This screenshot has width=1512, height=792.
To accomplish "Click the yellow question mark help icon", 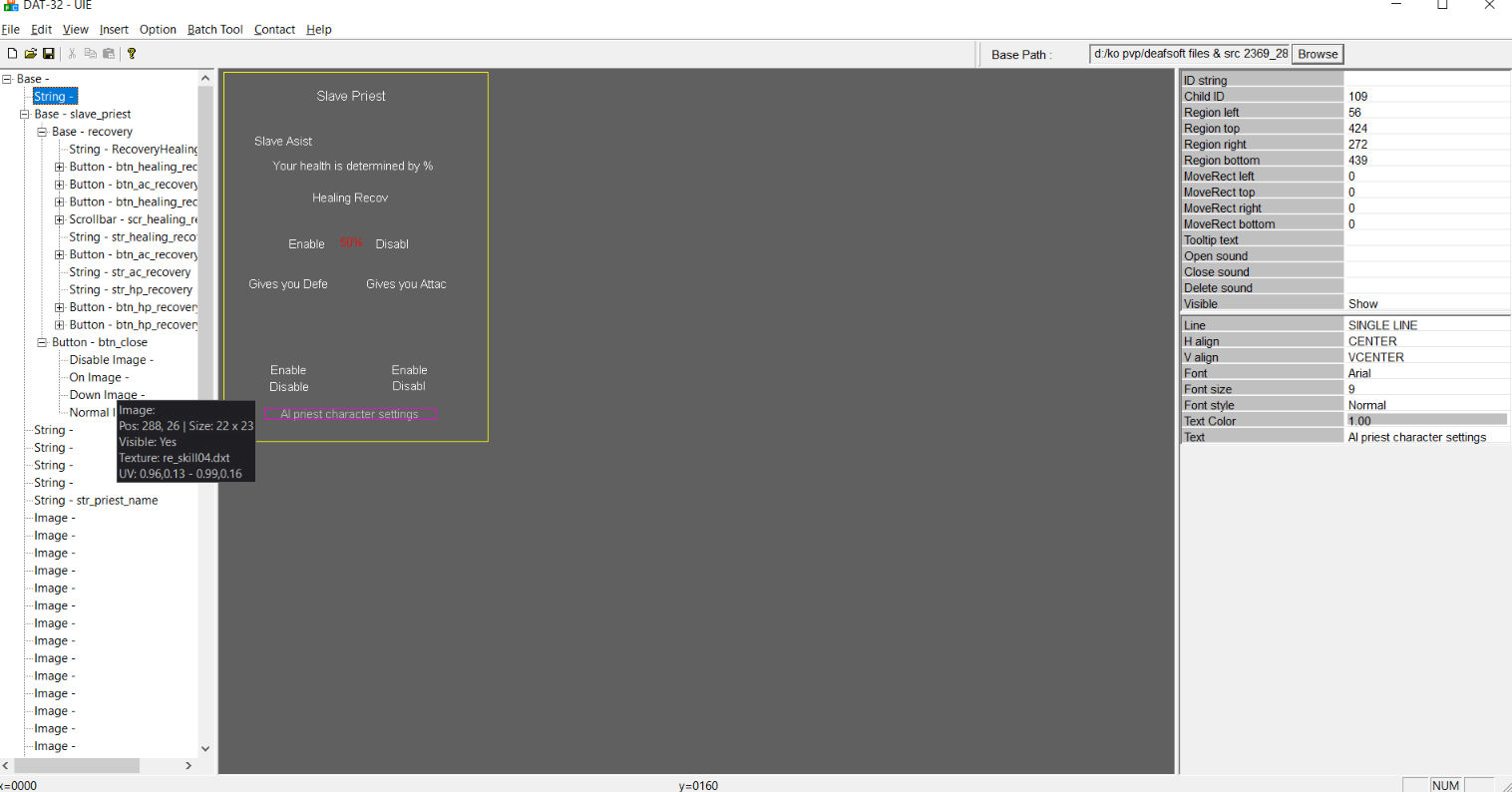I will pos(132,54).
